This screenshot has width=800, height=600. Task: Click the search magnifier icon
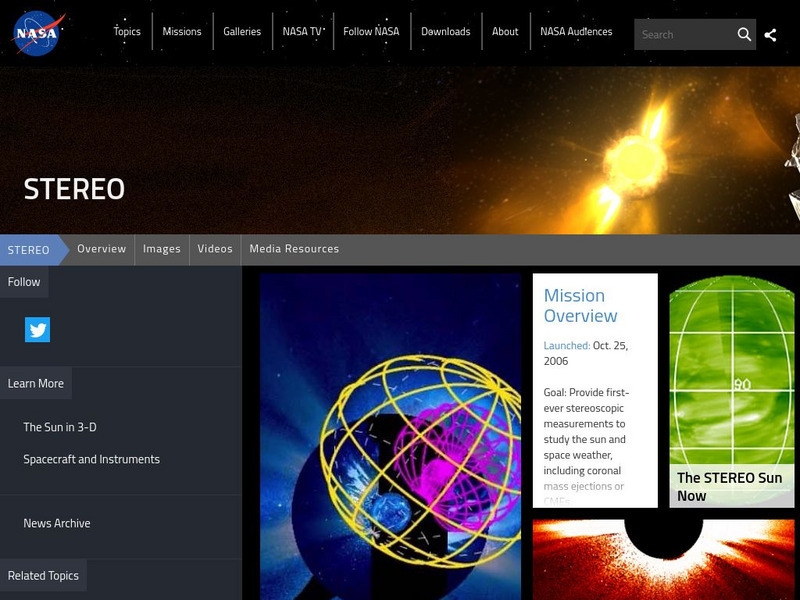(x=744, y=34)
